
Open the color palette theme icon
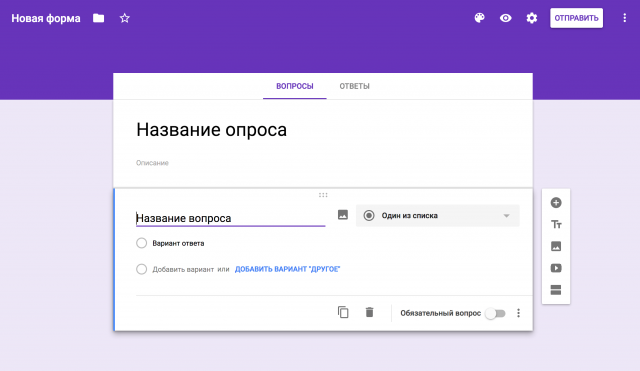click(x=480, y=18)
